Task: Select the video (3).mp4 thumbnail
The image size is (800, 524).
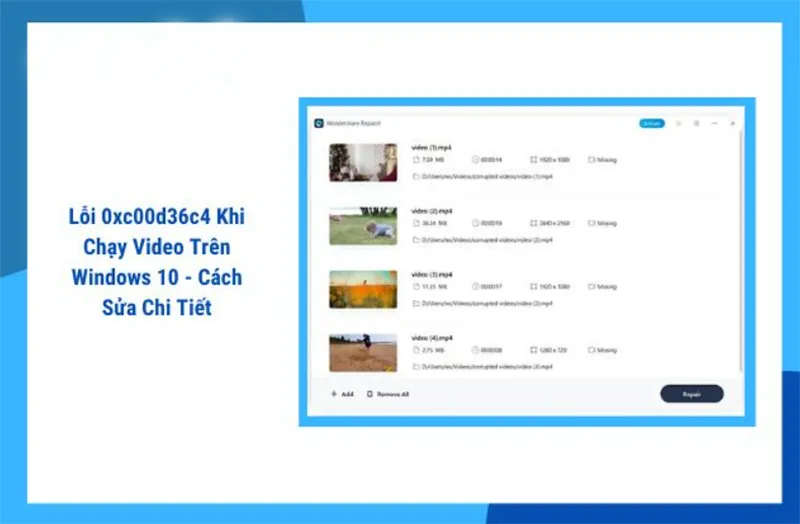Action: click(x=363, y=289)
